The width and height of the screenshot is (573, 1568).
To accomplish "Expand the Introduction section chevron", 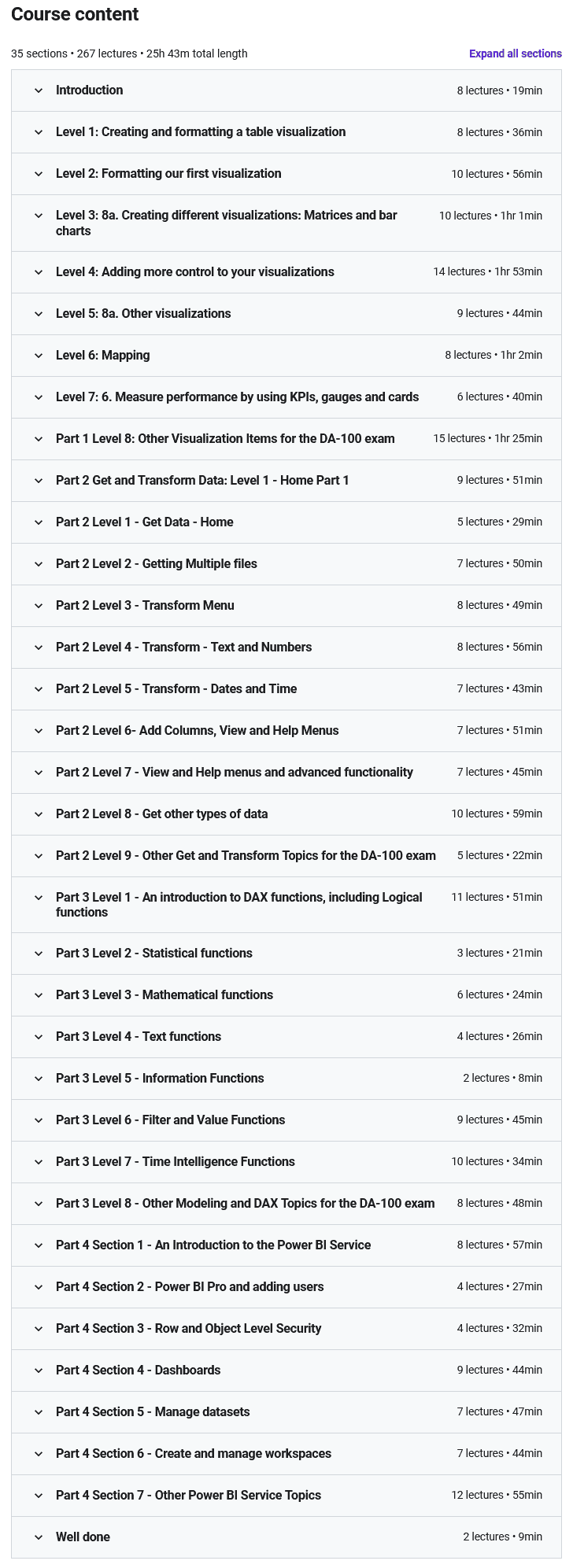I will coord(39,90).
